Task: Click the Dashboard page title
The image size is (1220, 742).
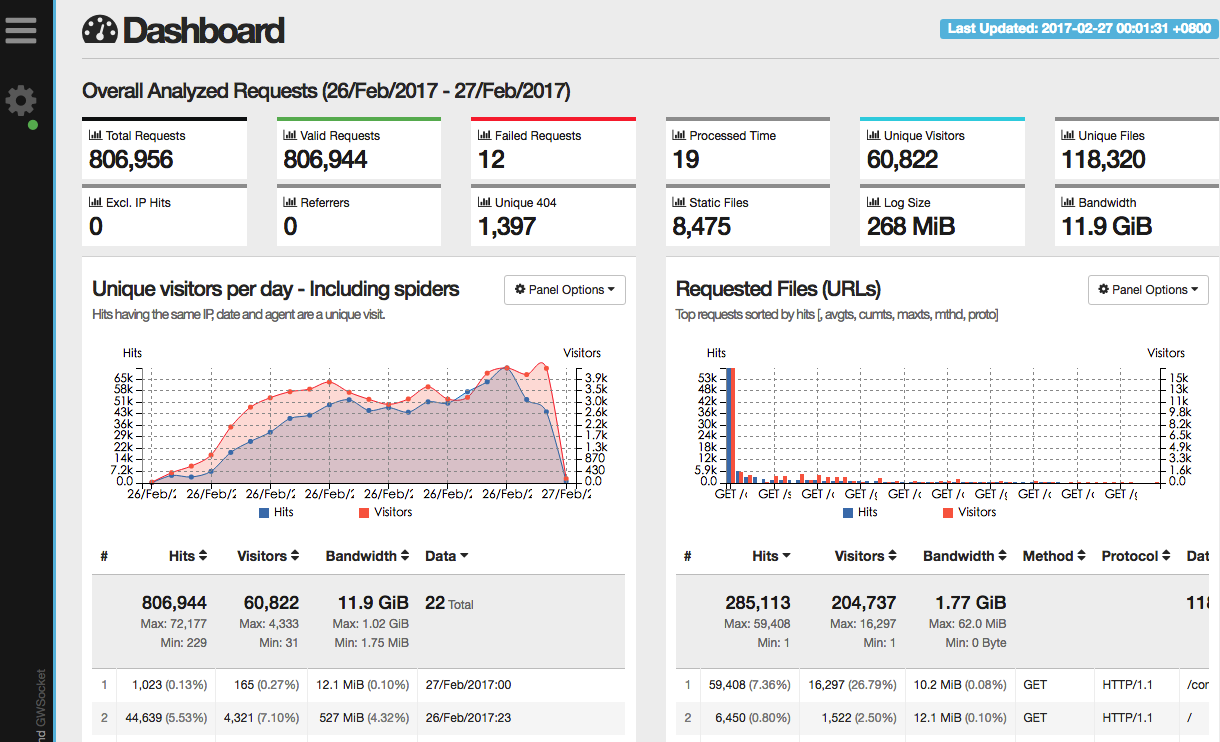Action: 204,31
